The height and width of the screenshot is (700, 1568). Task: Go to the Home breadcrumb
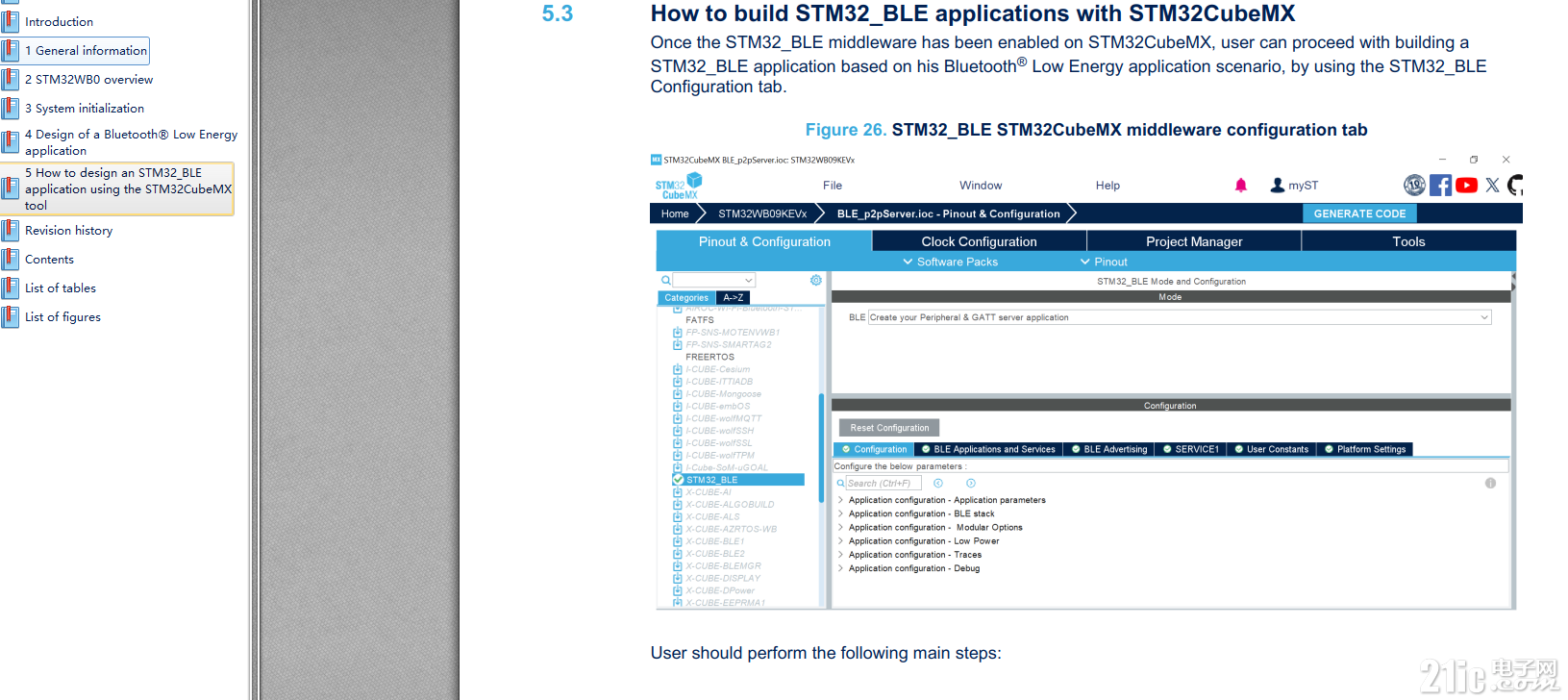tap(675, 213)
